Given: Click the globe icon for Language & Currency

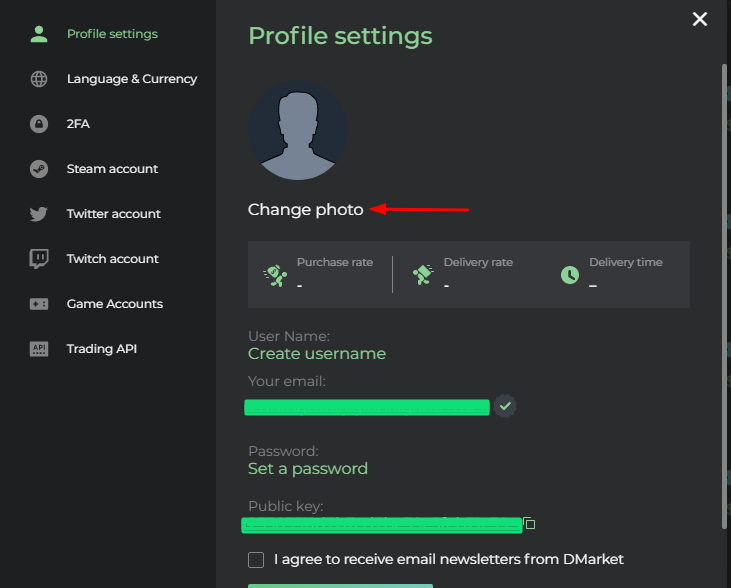Looking at the screenshot, I should coord(39,79).
